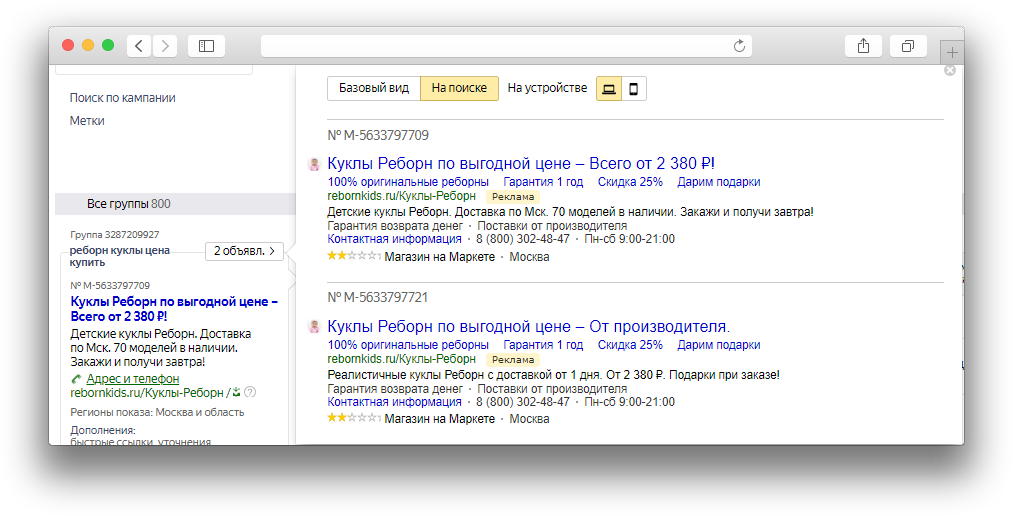Click Дарим подарки in second ad
Screen dimensions: 1013x516
(718, 345)
